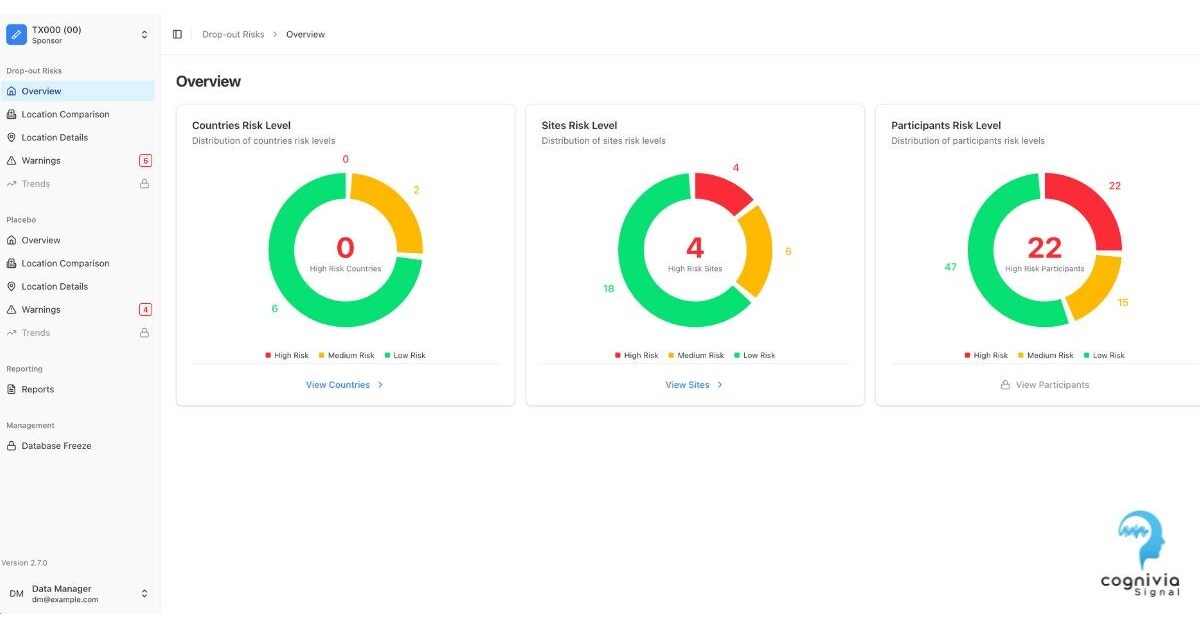Click the Drop-out Risks breadcrumb link

[233, 34]
